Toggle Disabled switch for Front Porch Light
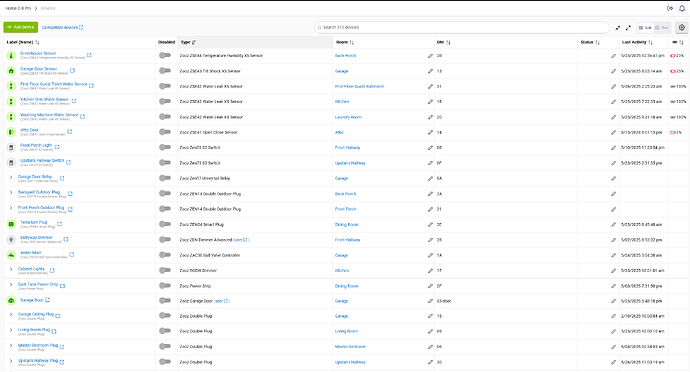The image size is (690, 372). (x=165, y=147)
